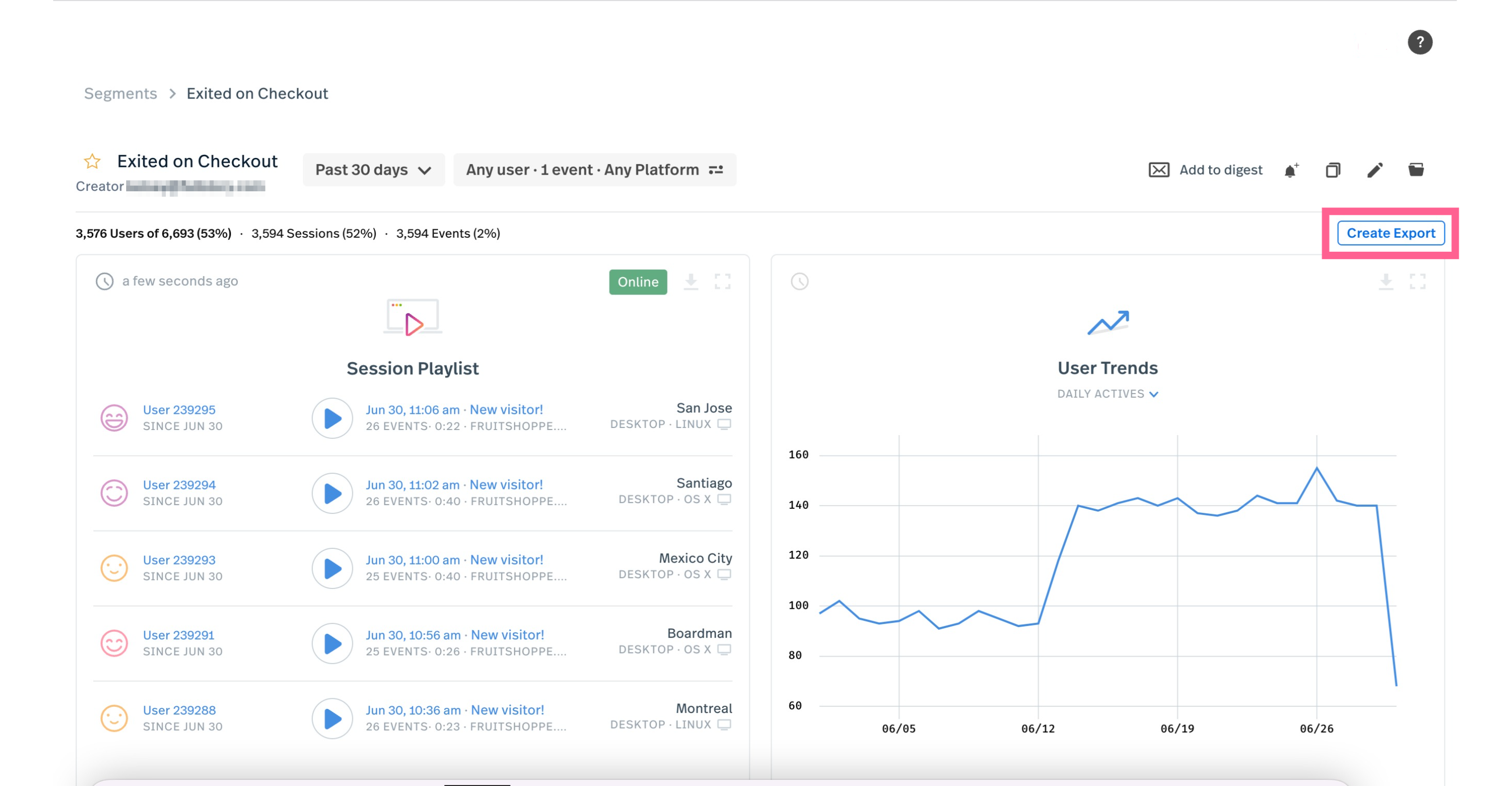Expand the DAILY ACTIVES metric dropdown
The width and height of the screenshot is (1512, 786).
1107,394
